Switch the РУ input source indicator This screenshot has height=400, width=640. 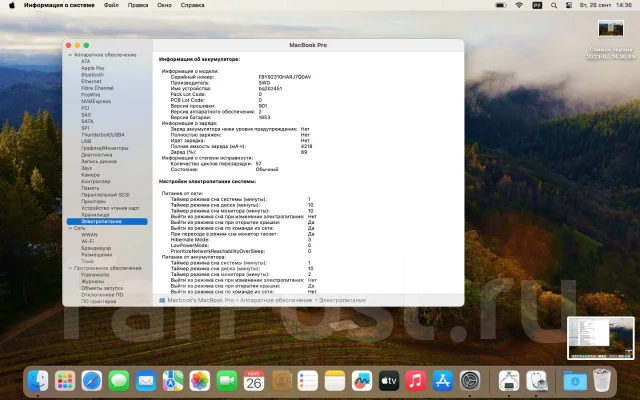(x=537, y=5)
